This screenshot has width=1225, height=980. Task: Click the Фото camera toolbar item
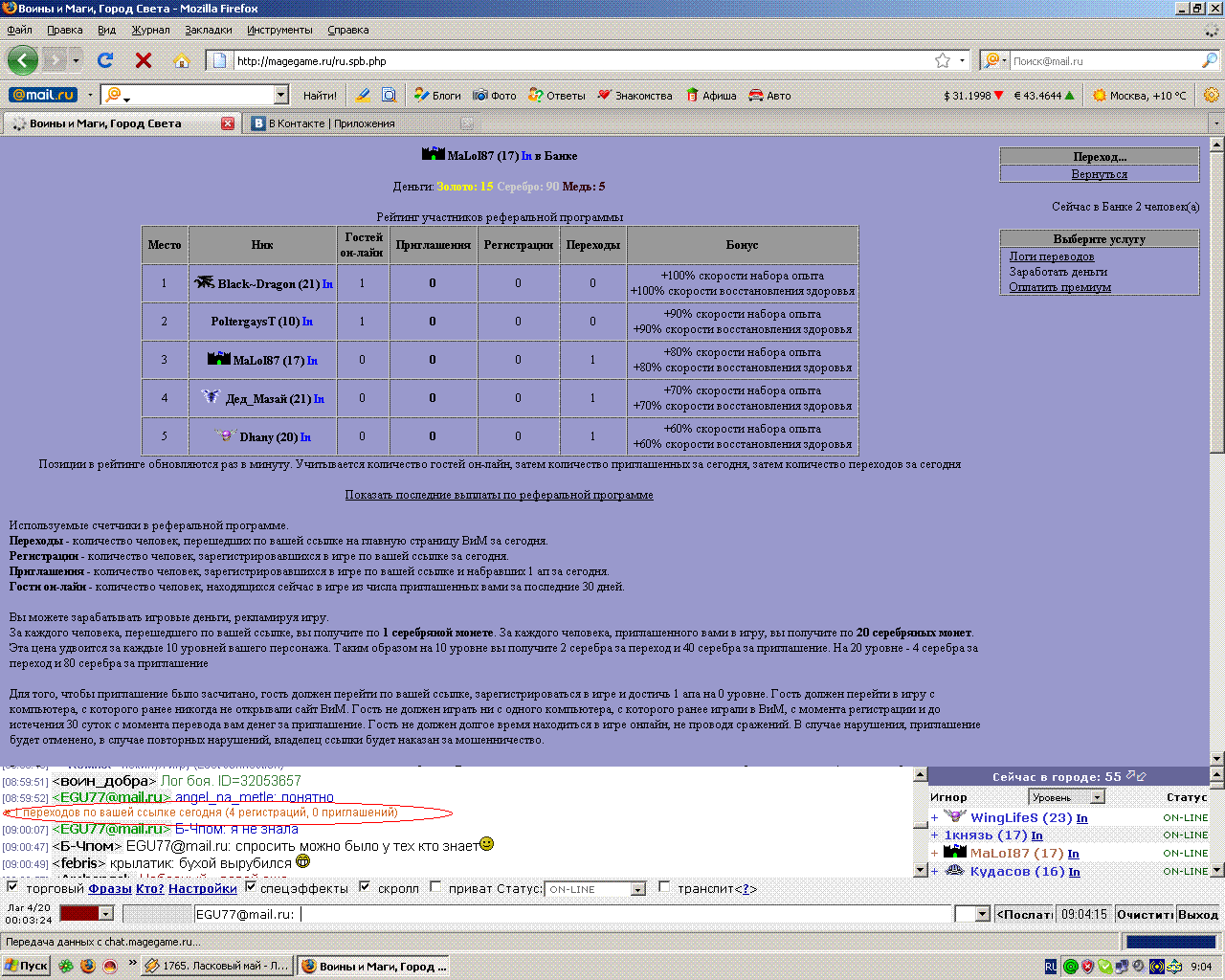495,96
